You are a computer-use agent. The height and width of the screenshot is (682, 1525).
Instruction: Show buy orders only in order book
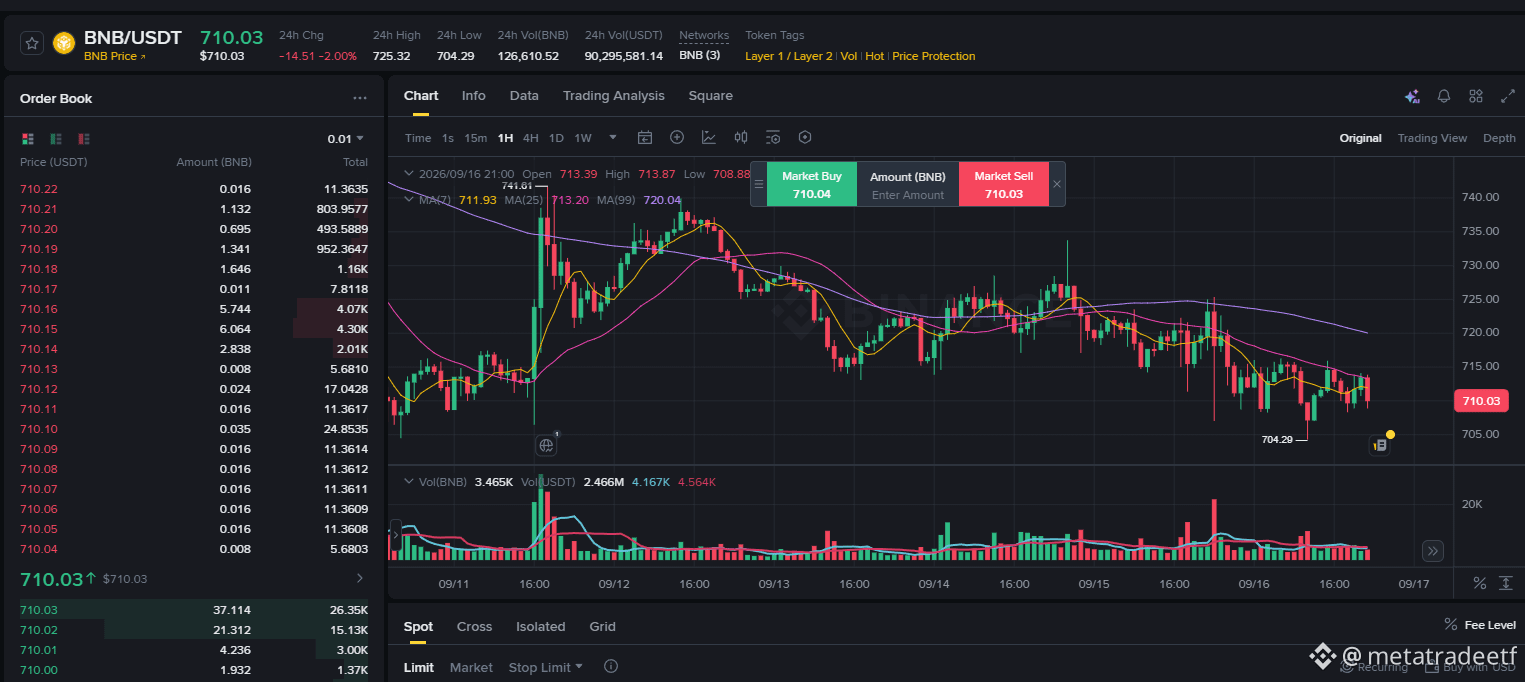tap(56, 139)
